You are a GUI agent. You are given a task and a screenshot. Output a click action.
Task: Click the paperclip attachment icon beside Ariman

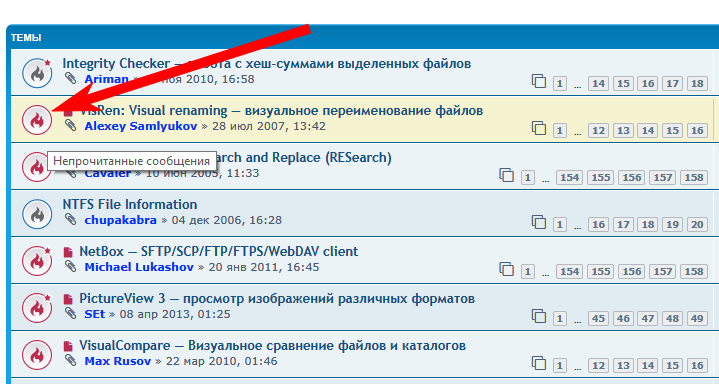tap(71, 78)
